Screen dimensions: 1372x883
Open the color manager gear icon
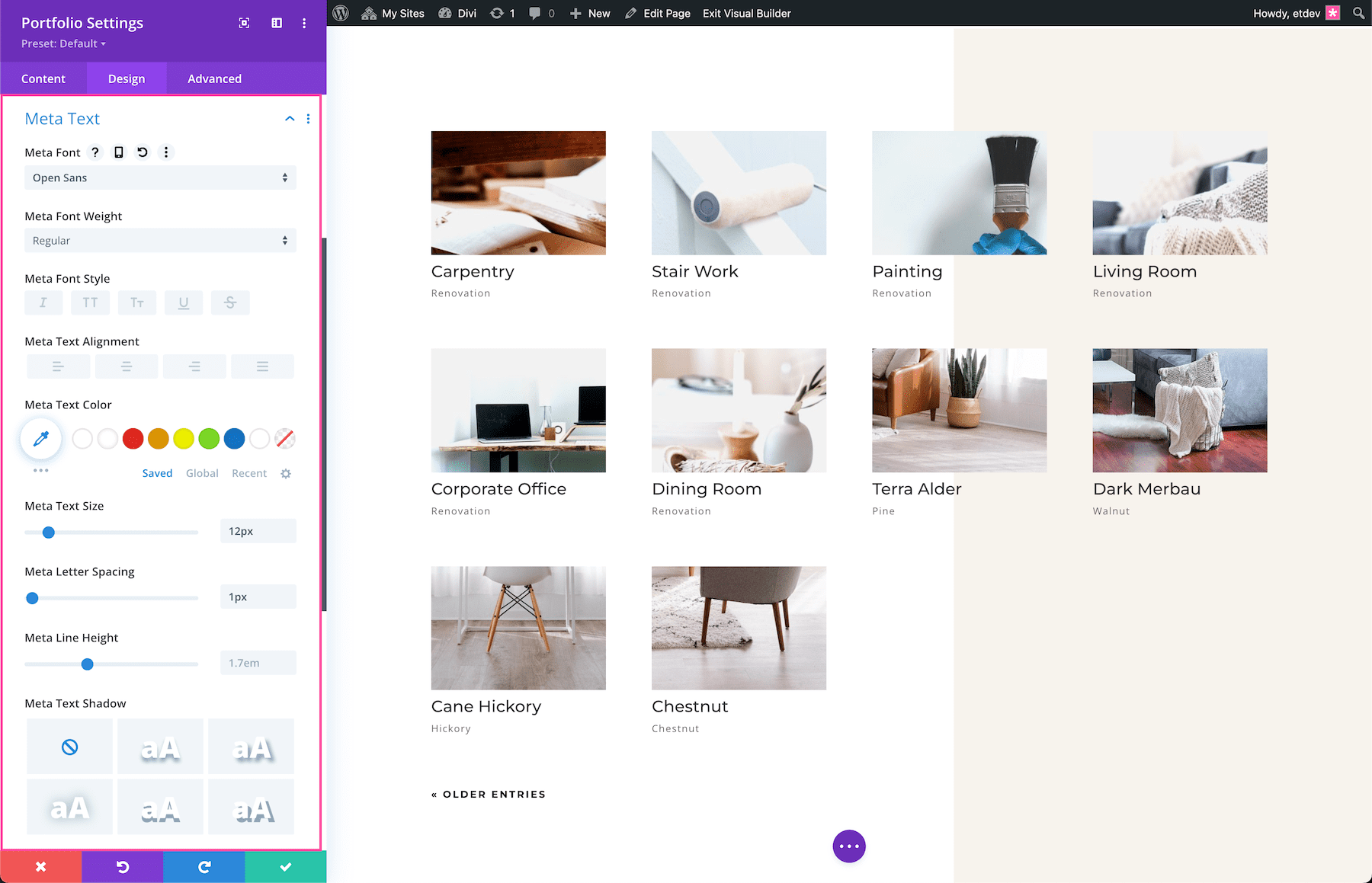285,473
